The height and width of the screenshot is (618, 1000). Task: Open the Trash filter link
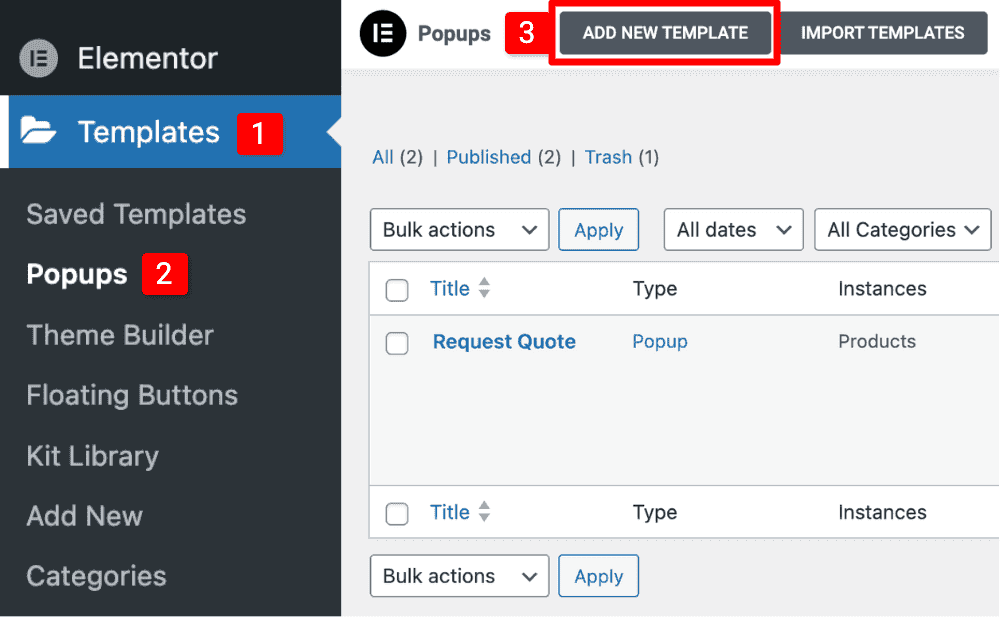tap(608, 157)
